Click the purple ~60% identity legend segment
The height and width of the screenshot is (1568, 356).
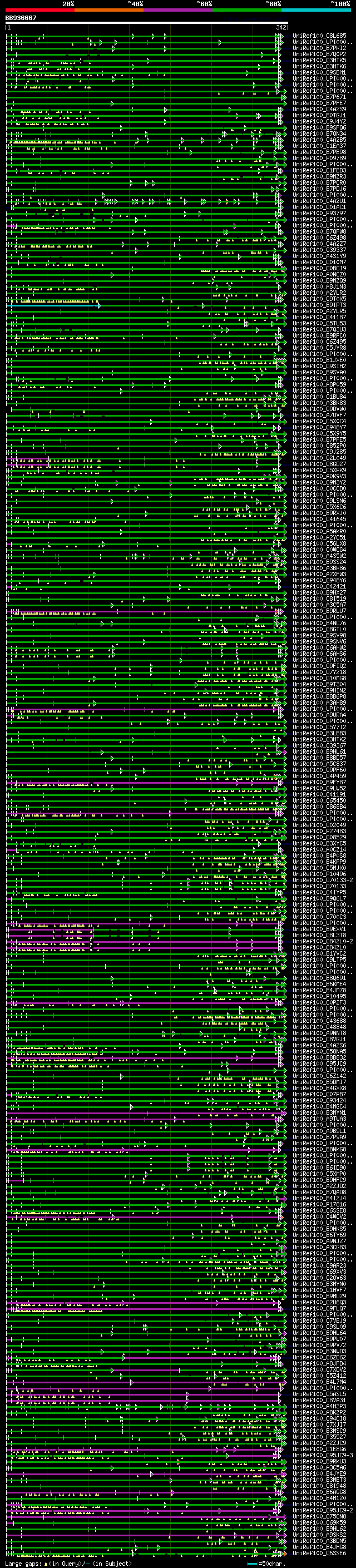pyautogui.click(x=177, y=10)
